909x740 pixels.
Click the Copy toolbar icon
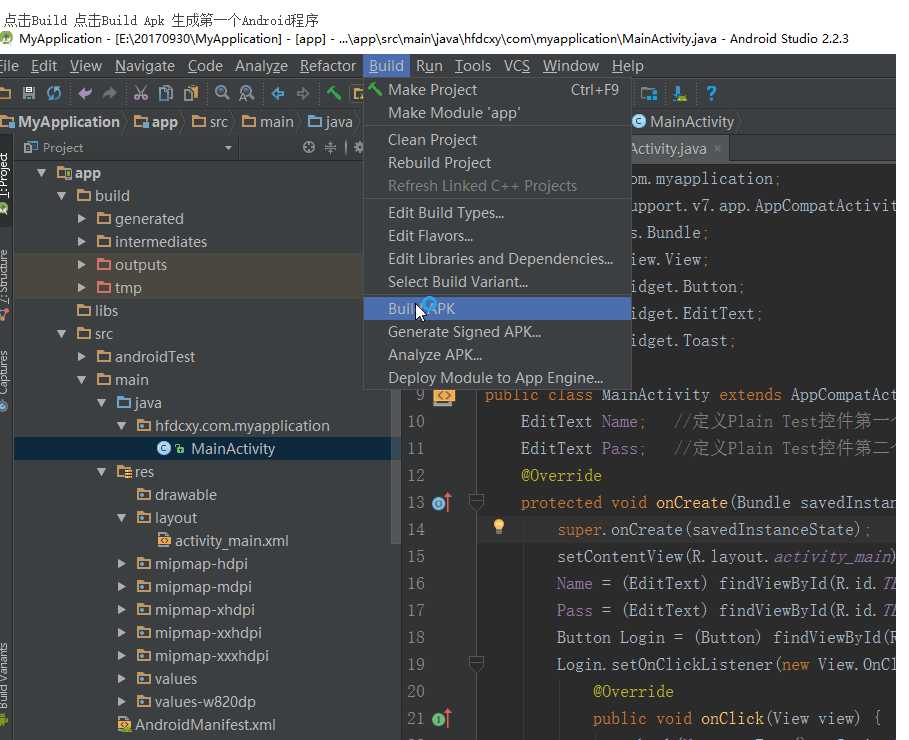coord(166,93)
